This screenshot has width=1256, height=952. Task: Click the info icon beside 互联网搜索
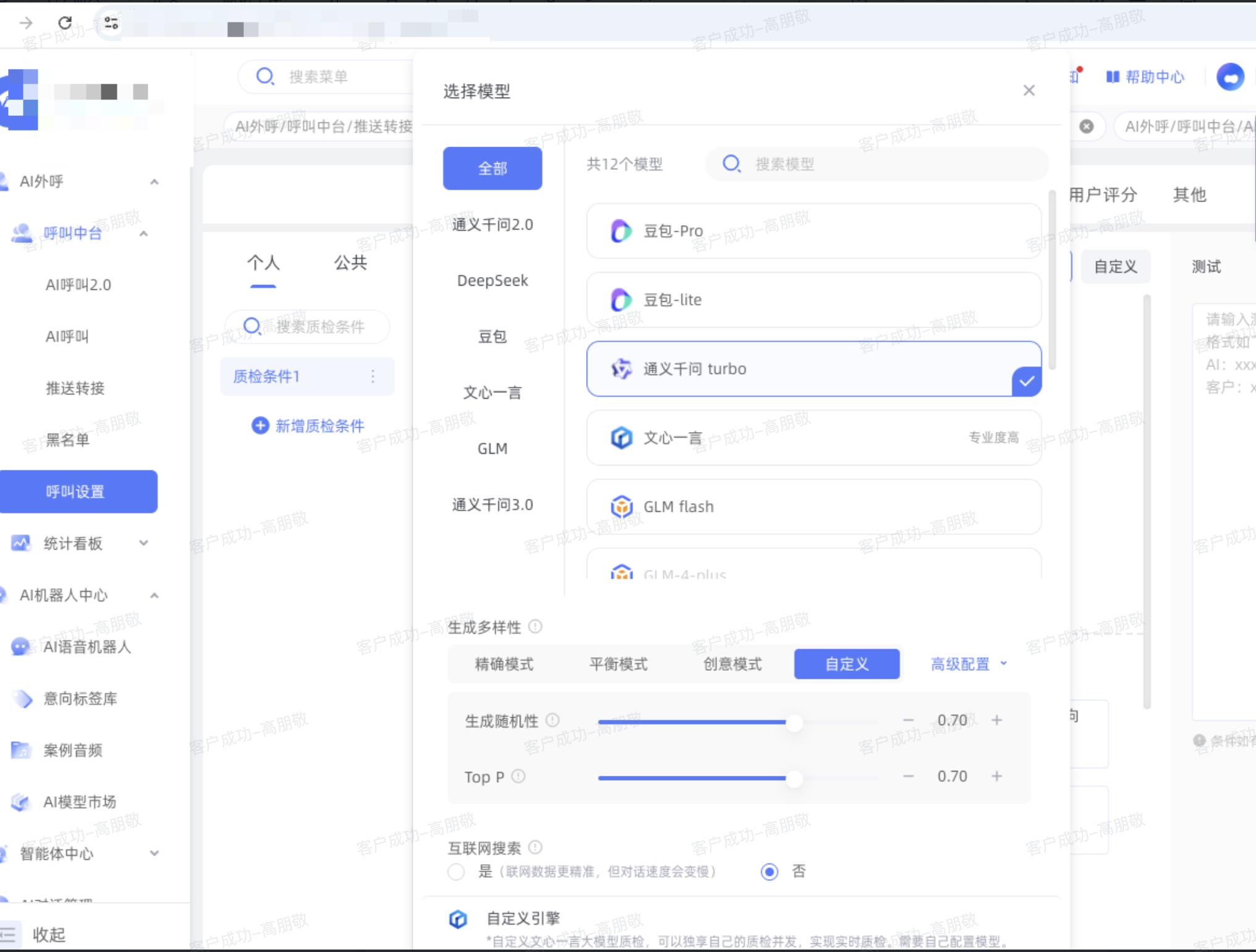click(536, 847)
